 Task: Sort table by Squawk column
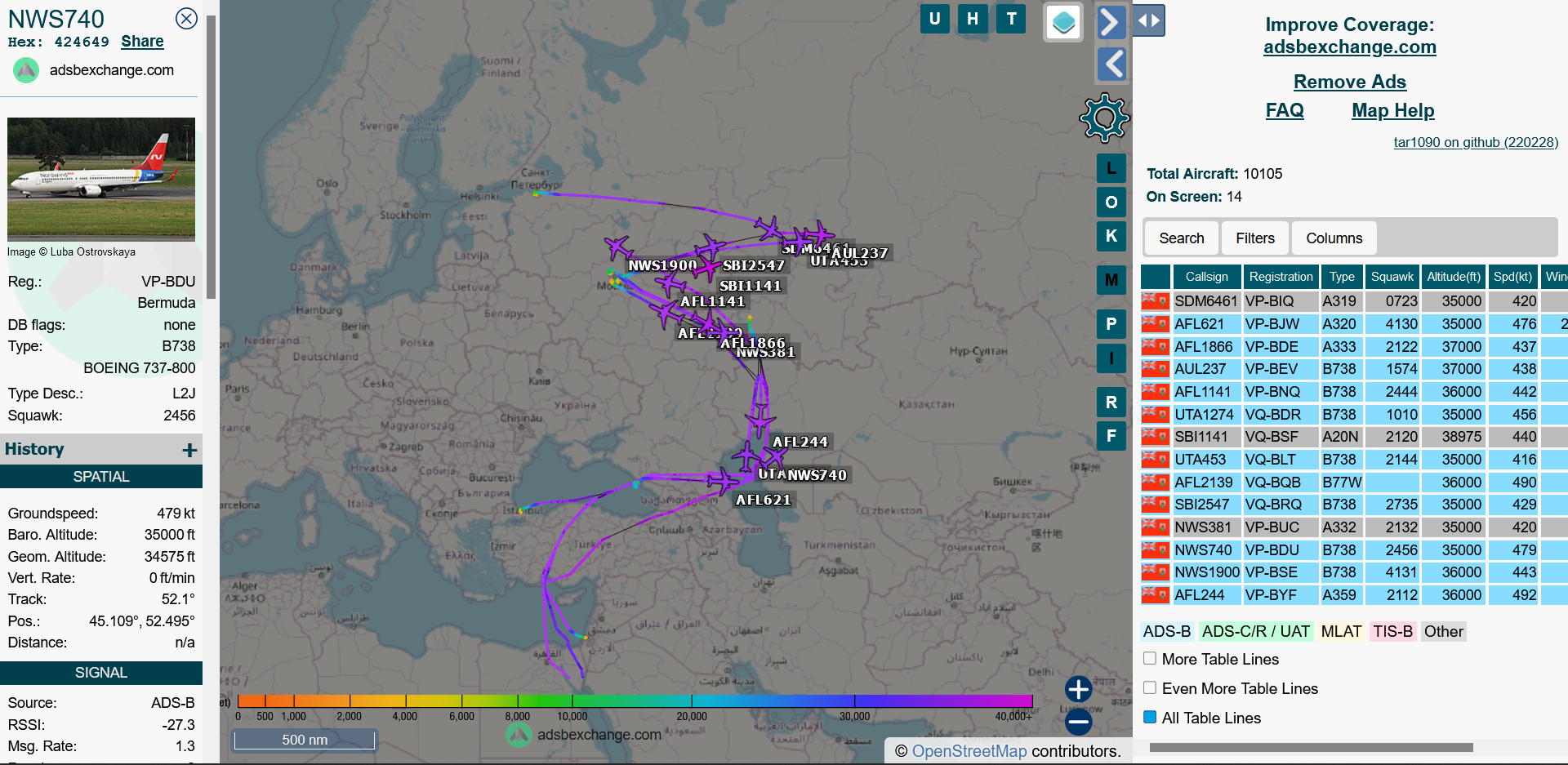(1392, 277)
